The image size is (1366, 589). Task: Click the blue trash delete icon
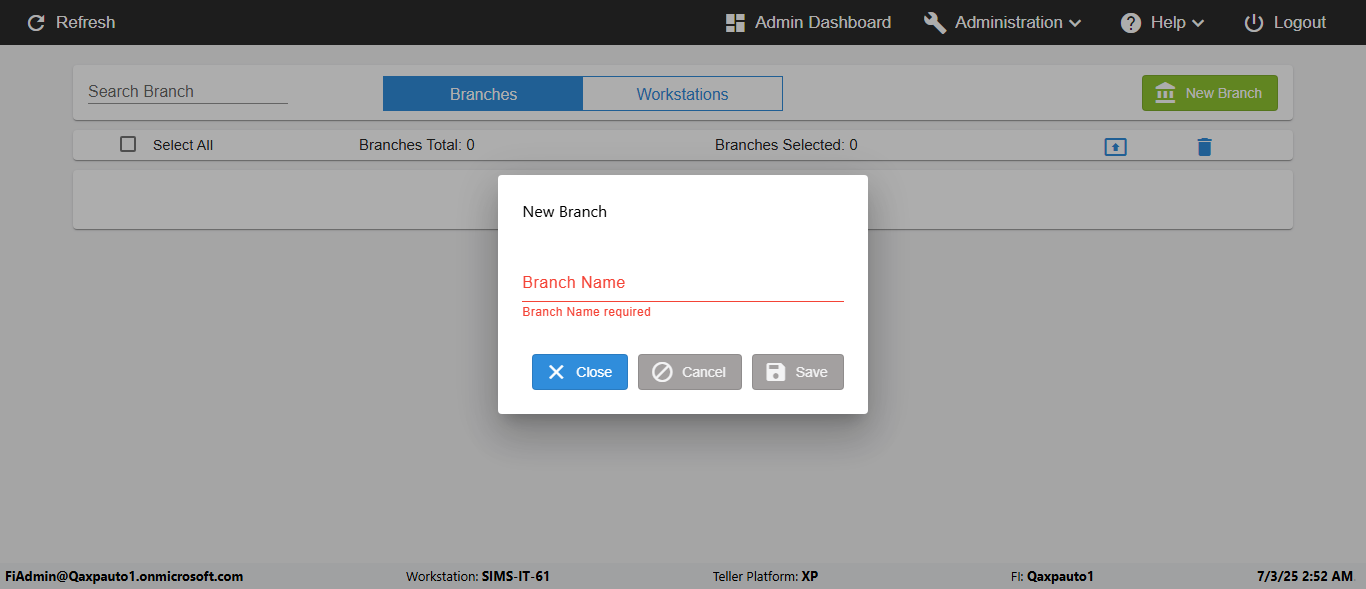tap(1204, 147)
